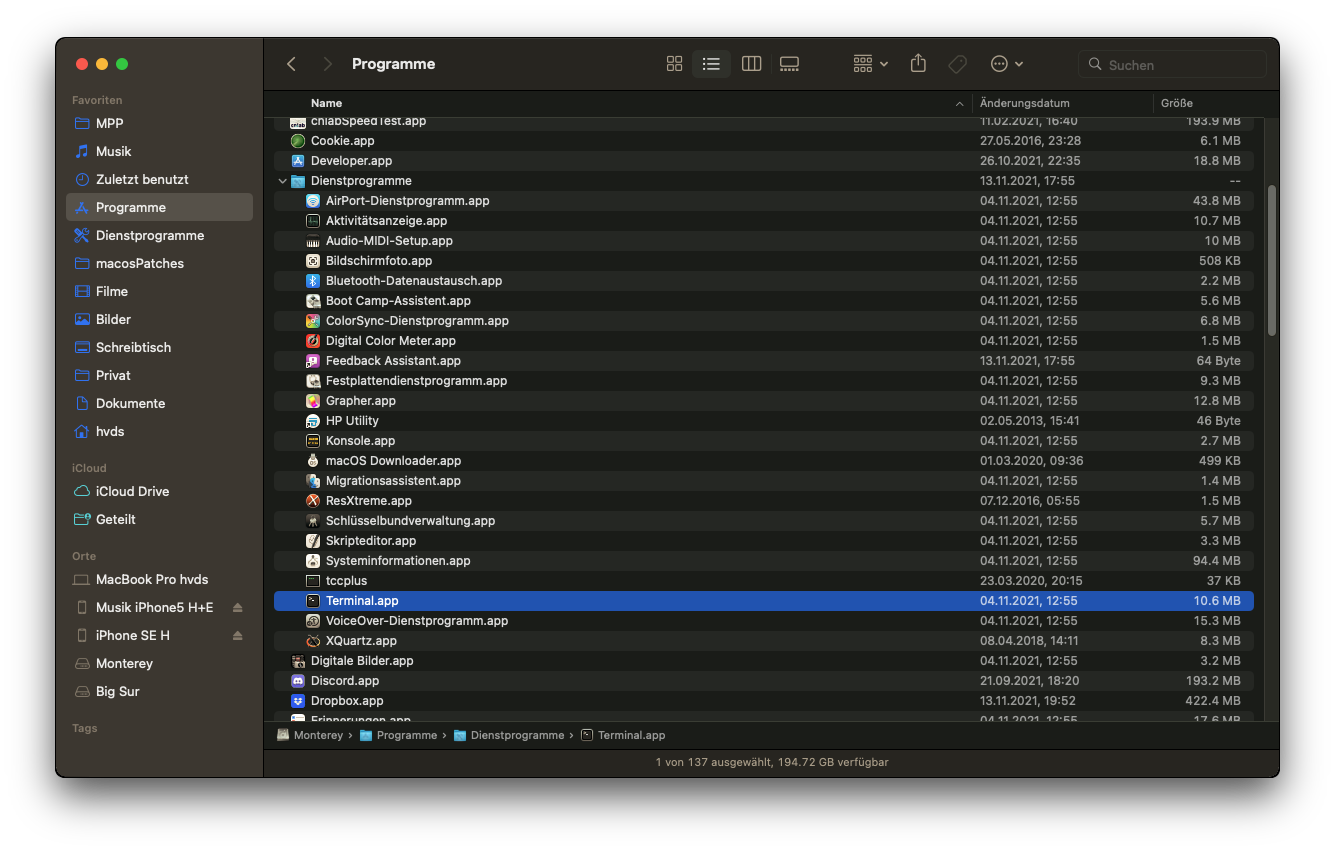1335x851 pixels.
Task: Go back with the left chevron
Action: point(291,64)
